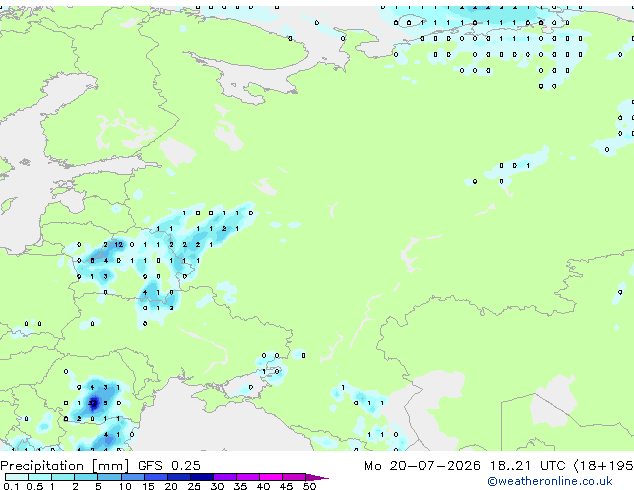Click the '18..21 UTC' time label
Image resolution: width=634 pixels, height=490 pixels.
tap(528, 466)
